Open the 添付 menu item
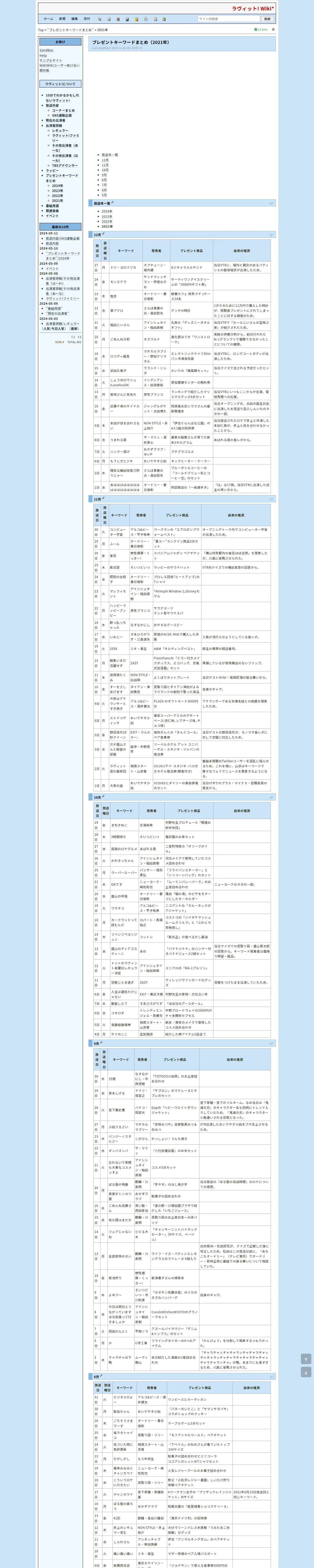This screenshot has width=314, height=1568. [87, 19]
